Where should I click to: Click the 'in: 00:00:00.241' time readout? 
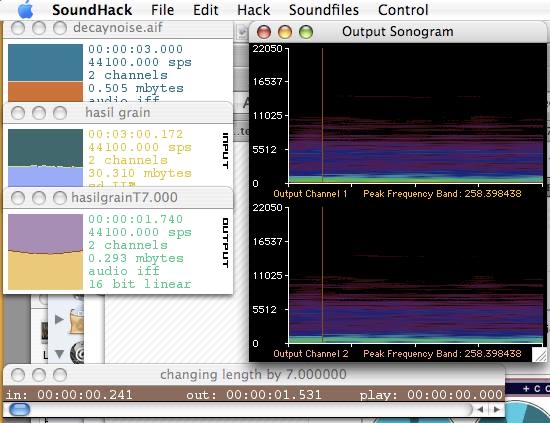tap(69, 395)
